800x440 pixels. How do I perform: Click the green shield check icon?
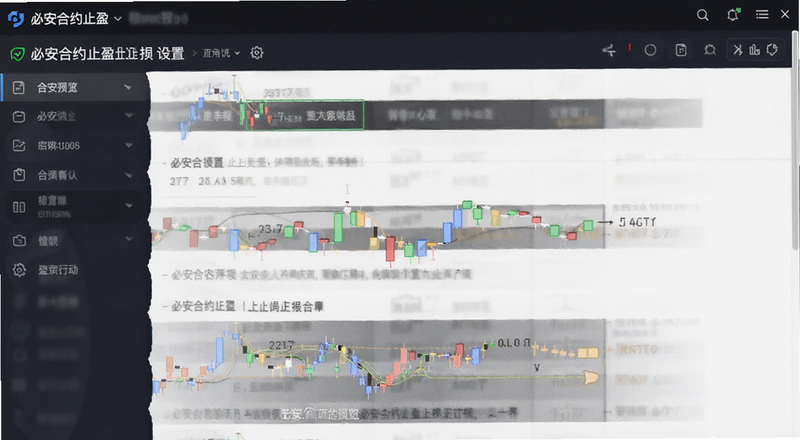point(17,54)
